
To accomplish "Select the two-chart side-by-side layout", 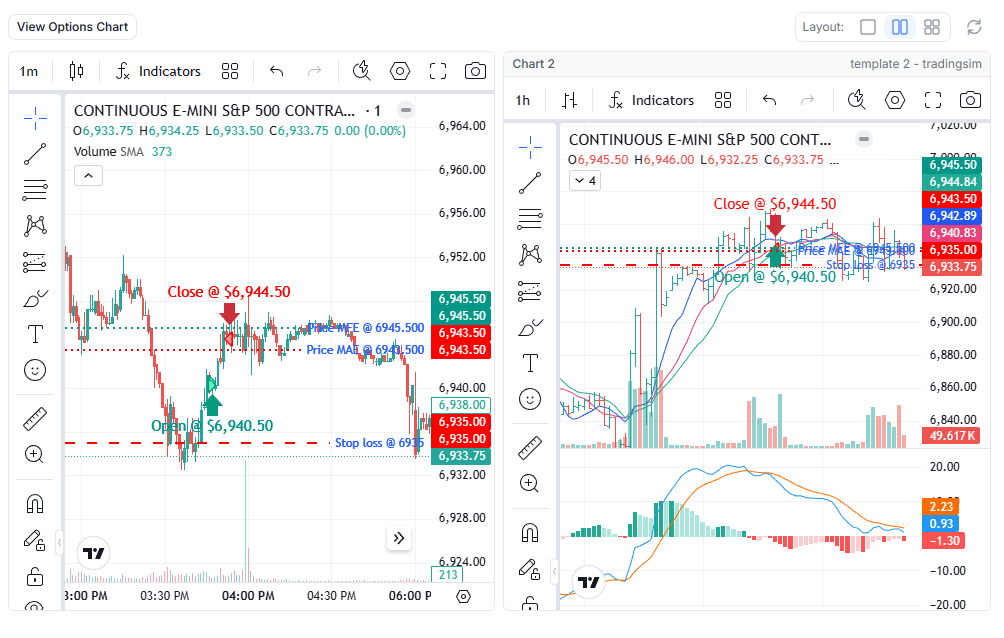I will click(900, 27).
